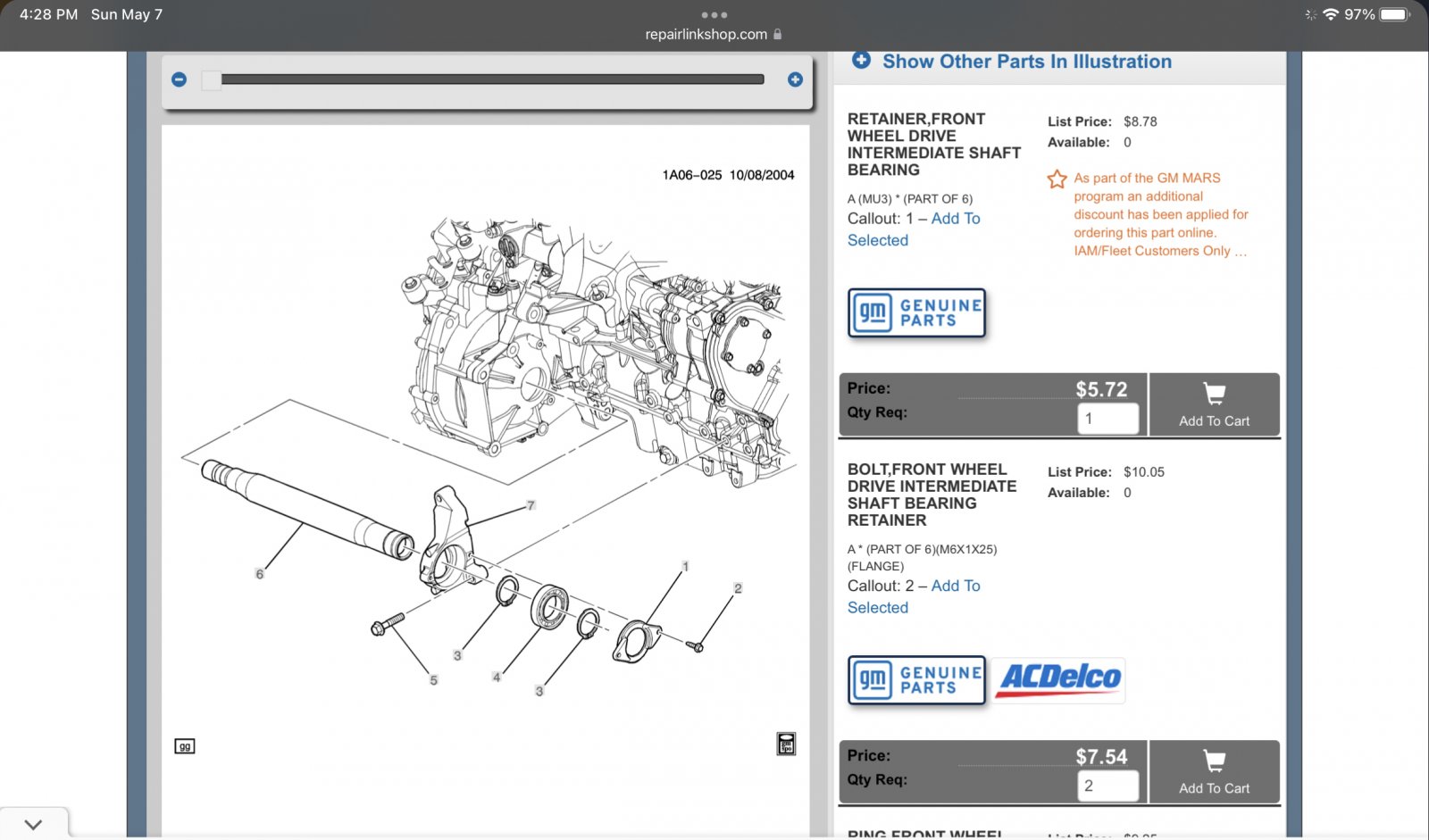This screenshot has height=840, width=1429.
Task: Open the collapse chevron in the window corner
Action: pyautogui.click(x=33, y=824)
